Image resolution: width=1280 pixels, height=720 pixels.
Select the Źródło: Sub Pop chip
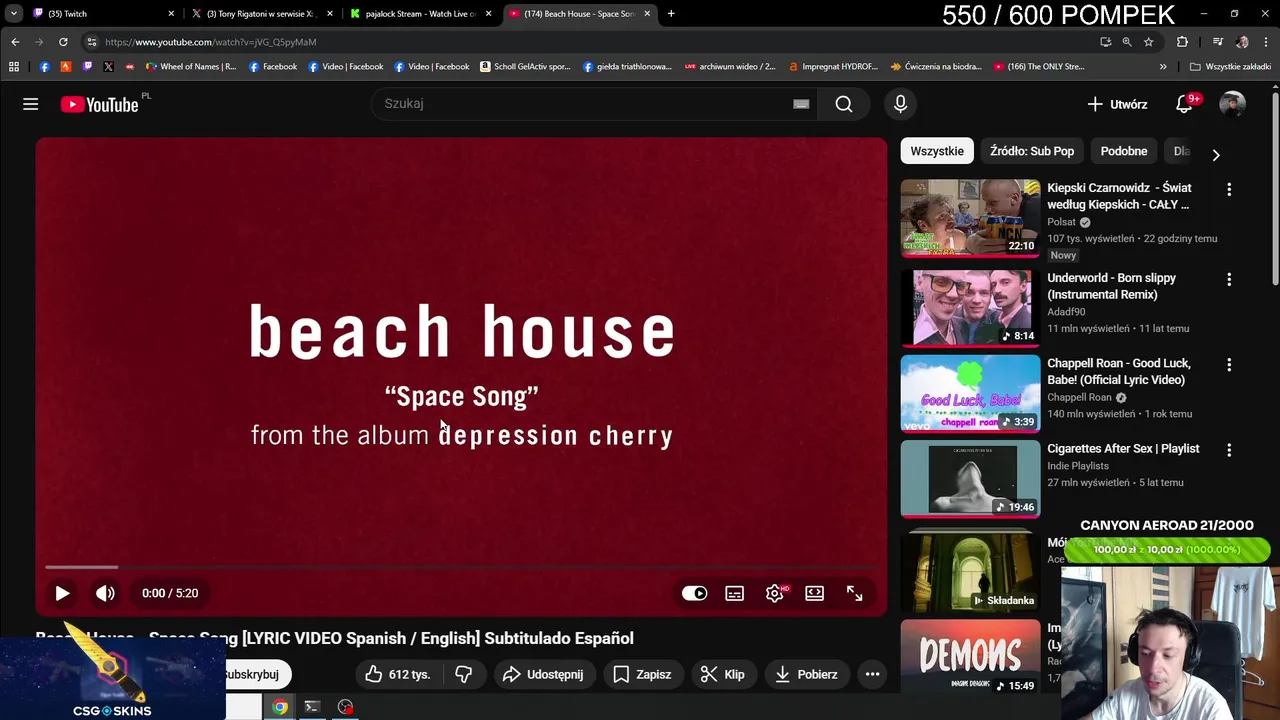tap(1032, 151)
